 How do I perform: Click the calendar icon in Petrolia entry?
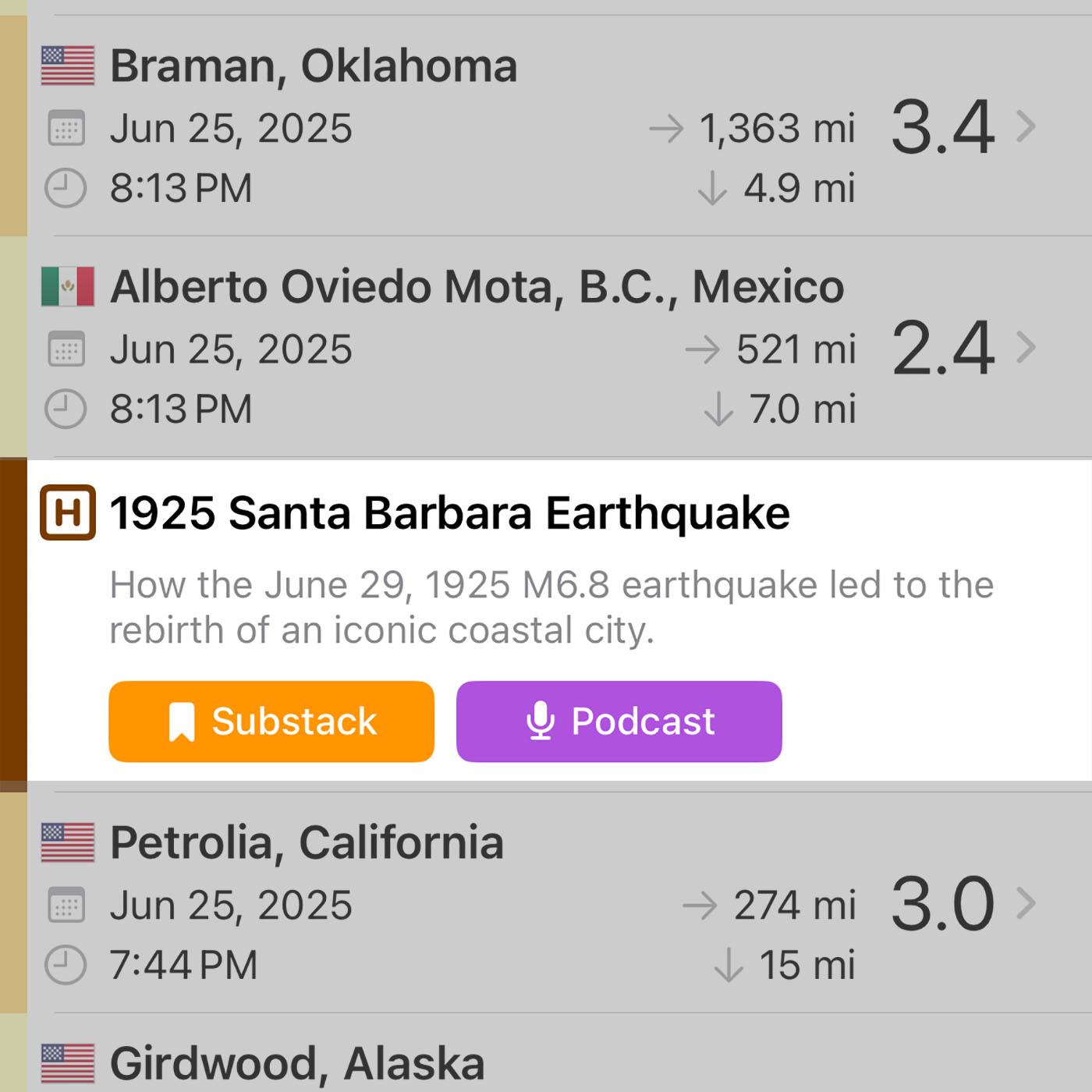point(66,905)
